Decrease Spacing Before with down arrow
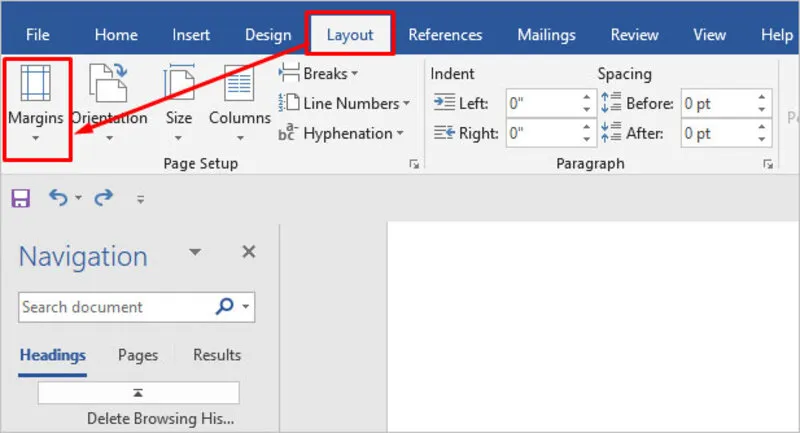The image size is (800, 433). pyautogui.click(x=762, y=110)
